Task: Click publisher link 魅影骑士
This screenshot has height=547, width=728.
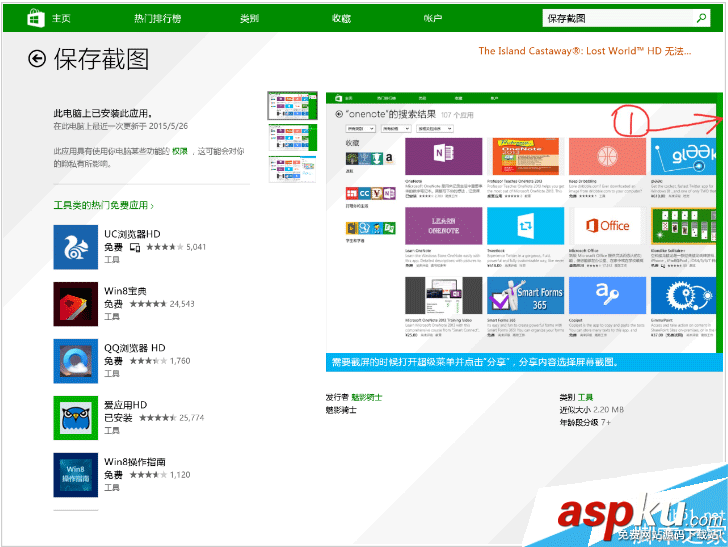Action: [367, 397]
